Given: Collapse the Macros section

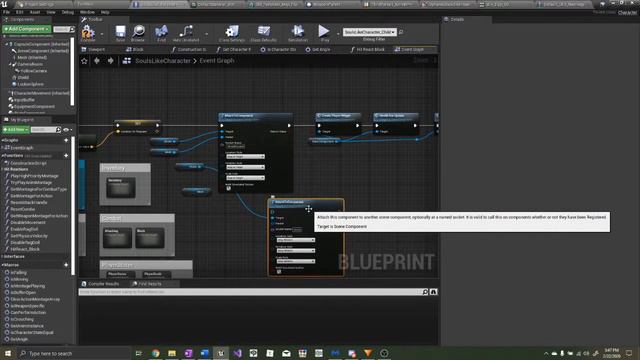Looking at the screenshot, I should [2, 265].
